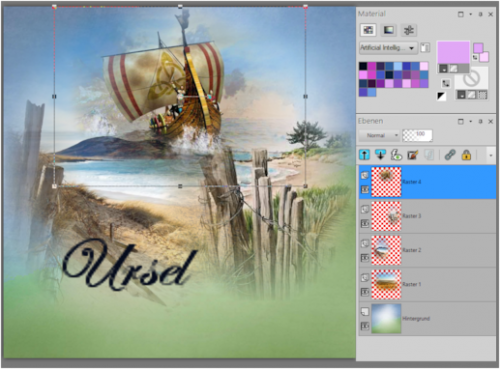
Task: Toggle visibility of Raster 2 layer
Action: 365,244
